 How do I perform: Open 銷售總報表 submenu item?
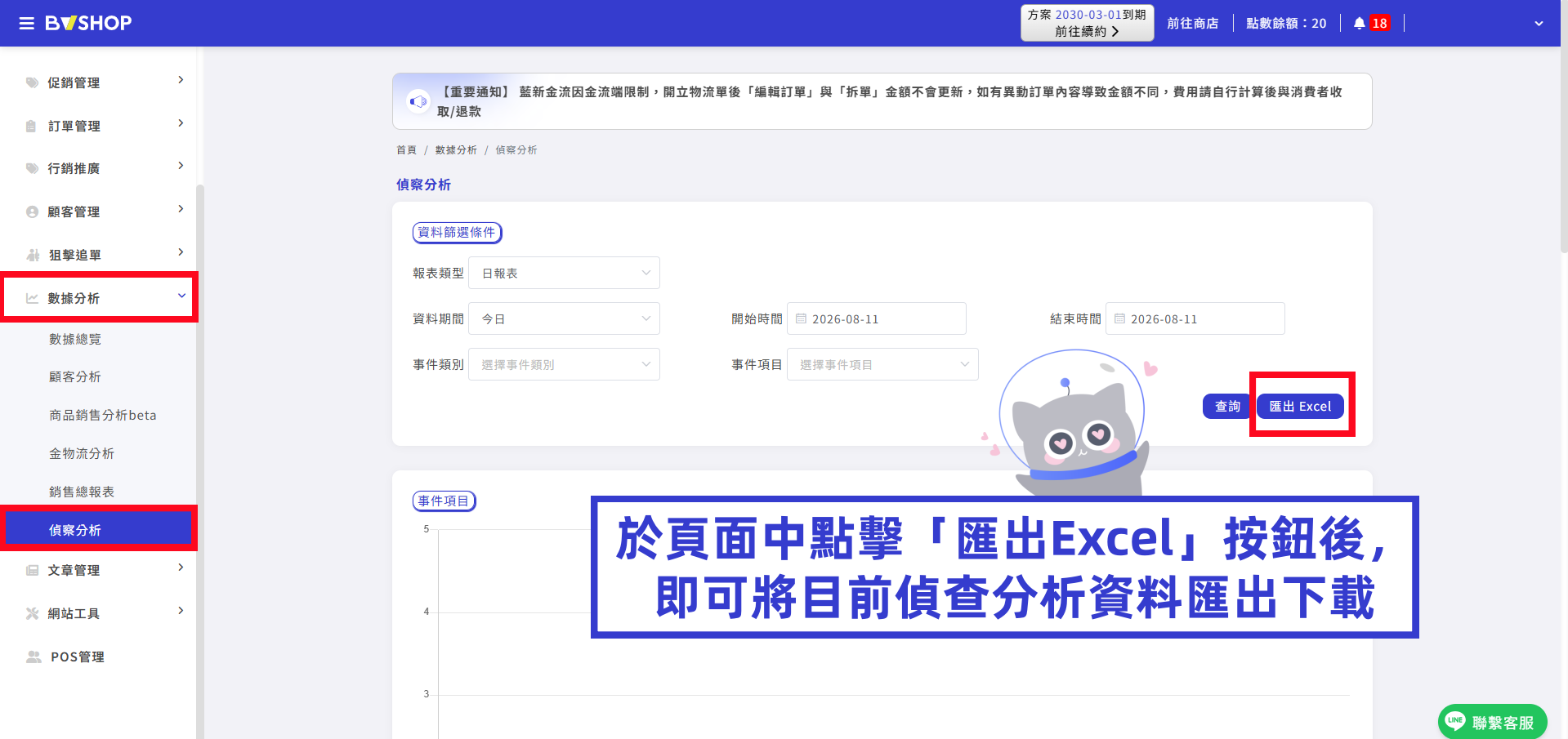pos(82,492)
